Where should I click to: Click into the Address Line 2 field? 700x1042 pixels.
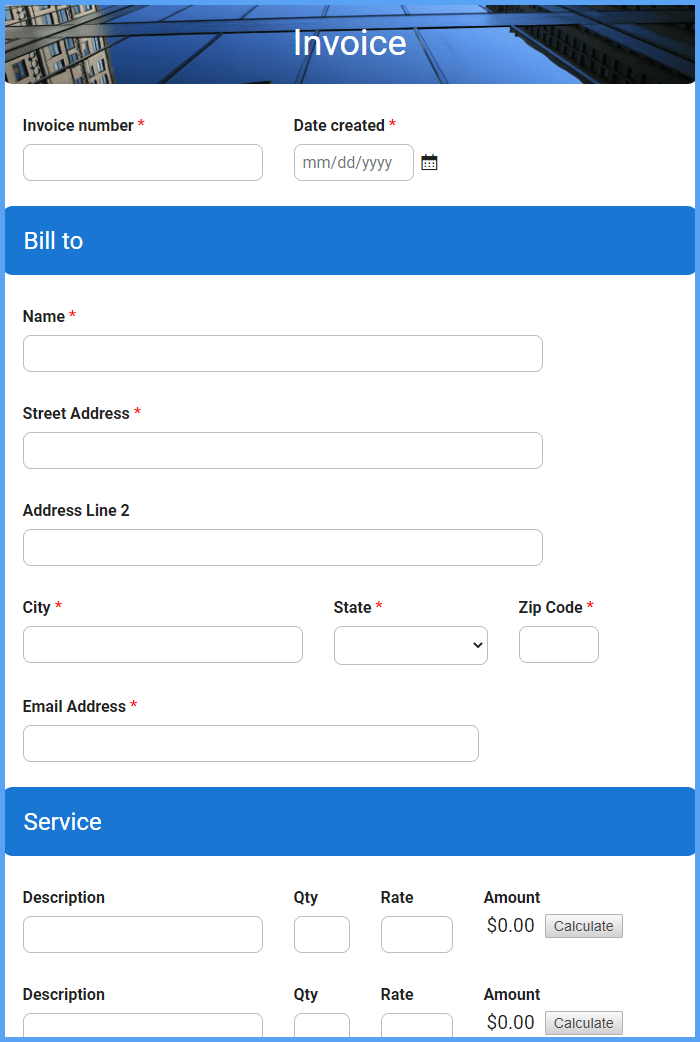click(x=283, y=548)
